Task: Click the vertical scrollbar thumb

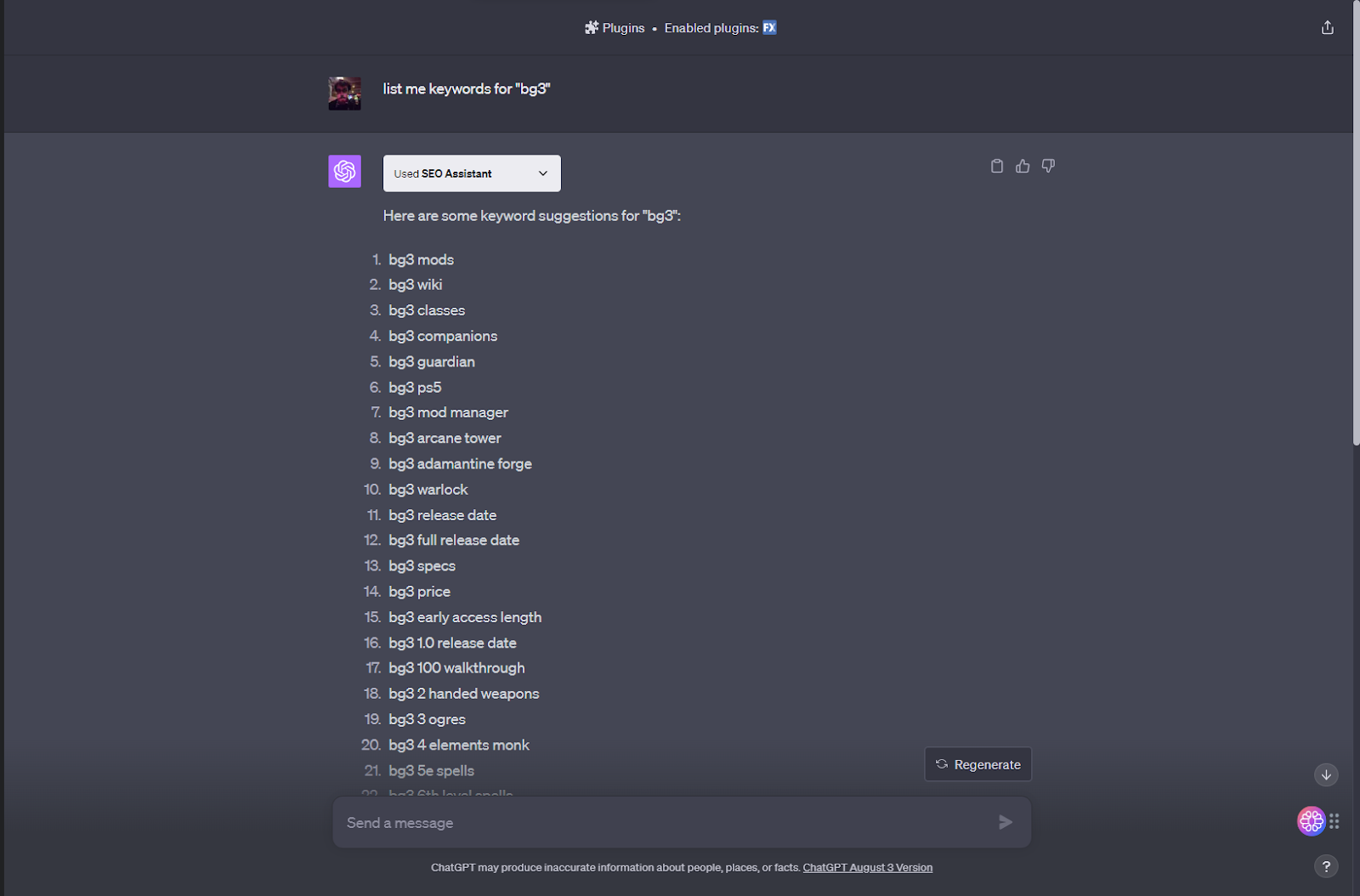Action: tap(1356, 223)
